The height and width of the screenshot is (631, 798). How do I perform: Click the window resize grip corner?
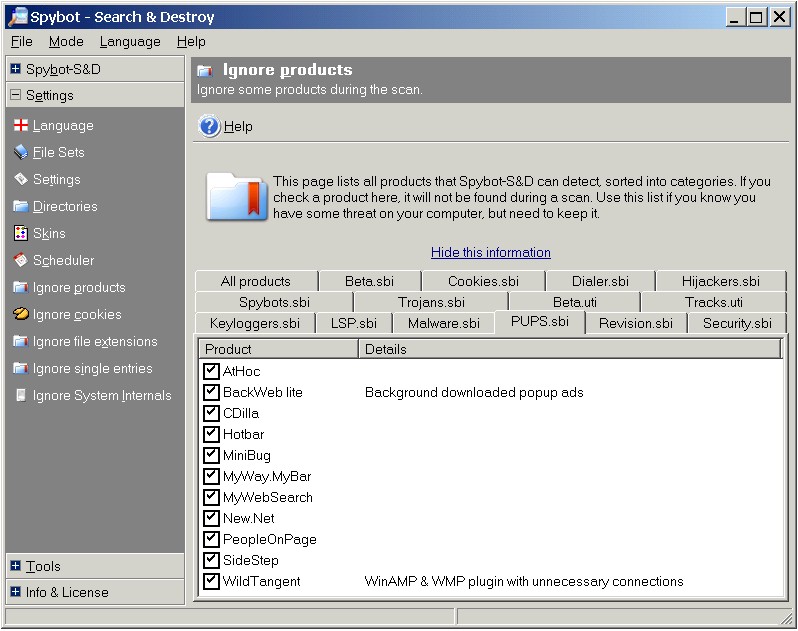[x=787, y=618]
